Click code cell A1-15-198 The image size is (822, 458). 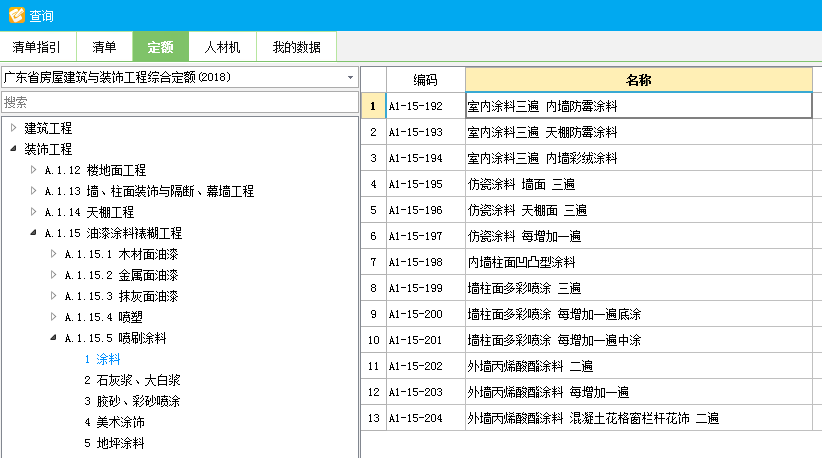pos(425,262)
